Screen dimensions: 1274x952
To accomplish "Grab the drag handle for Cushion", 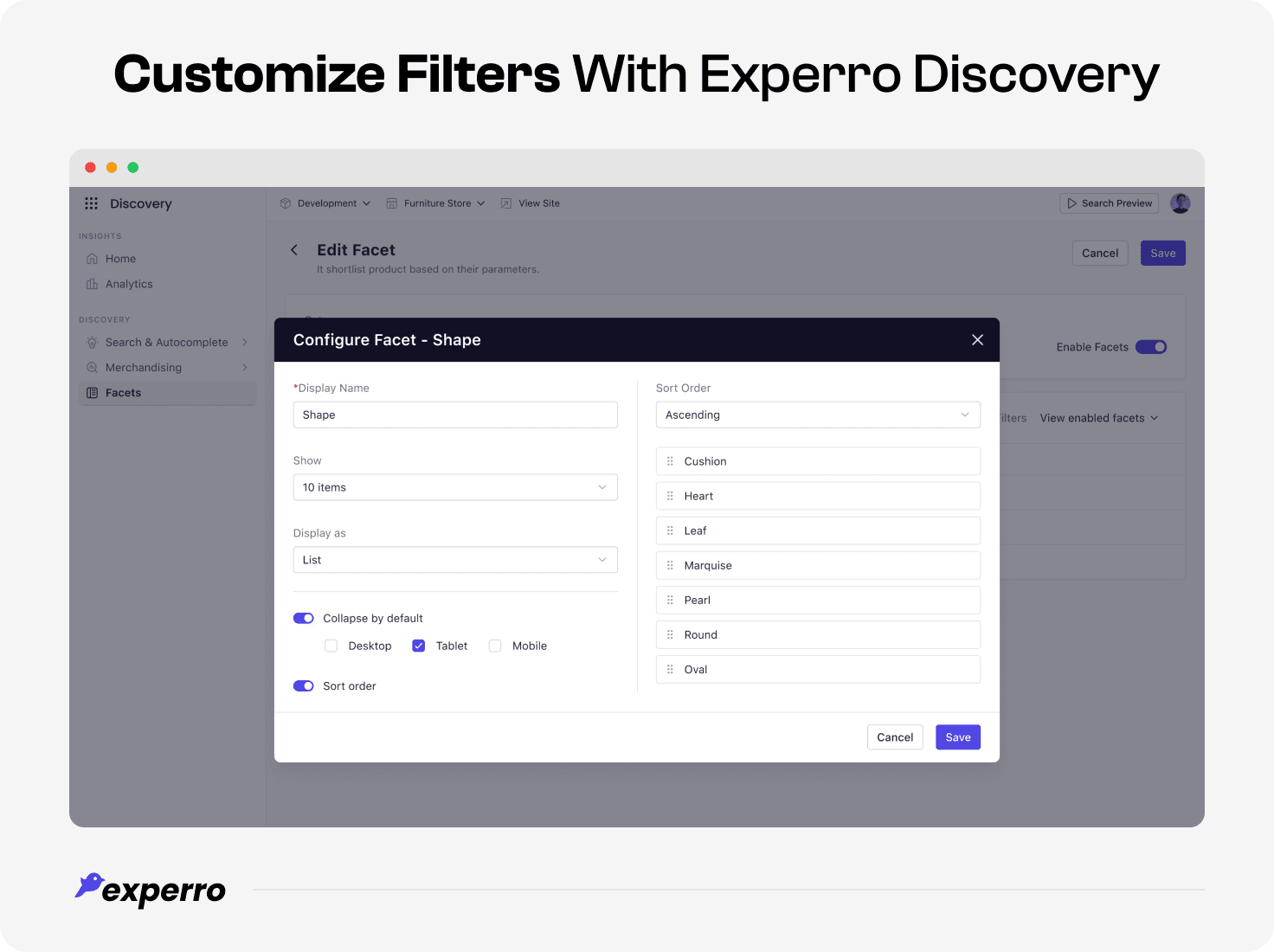I will 670,461.
